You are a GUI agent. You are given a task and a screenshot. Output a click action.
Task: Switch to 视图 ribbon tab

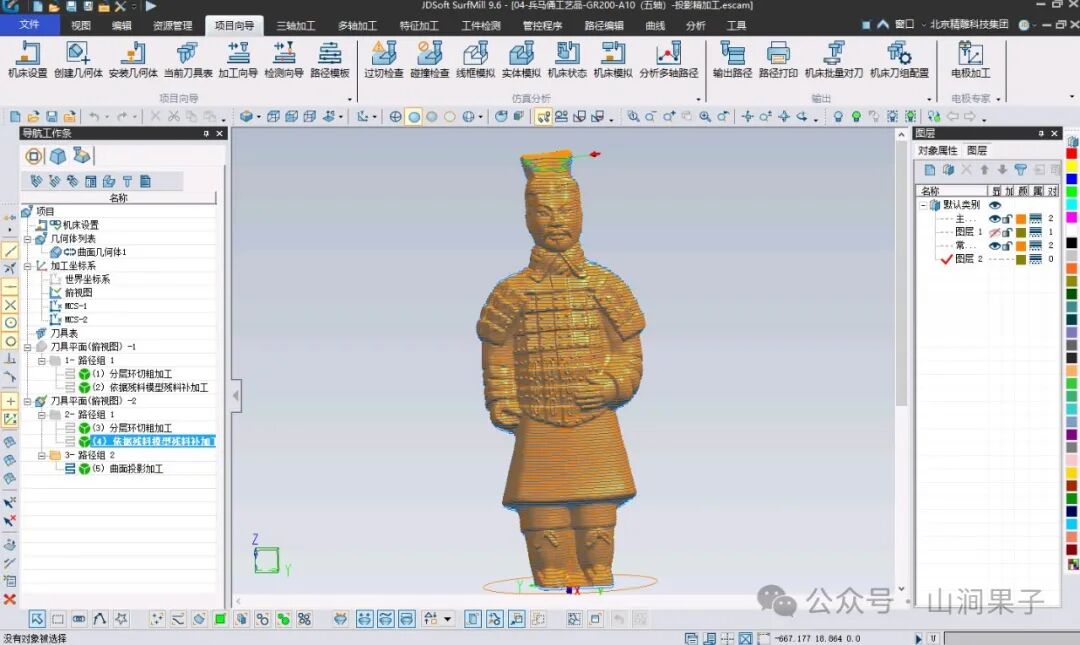coord(81,25)
